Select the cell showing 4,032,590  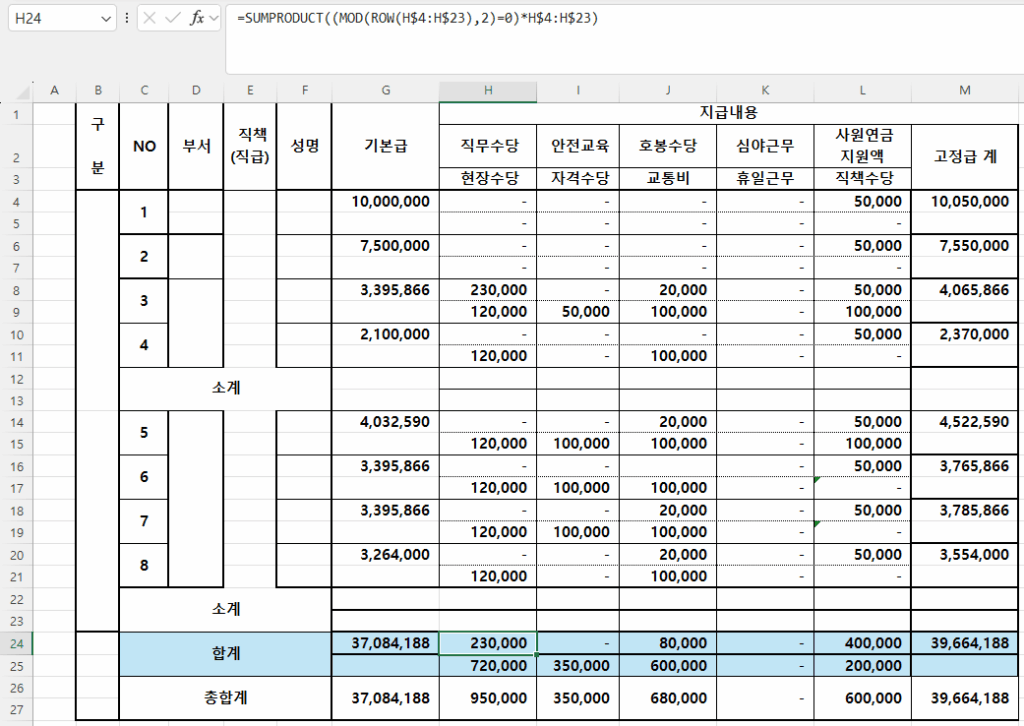pos(385,422)
